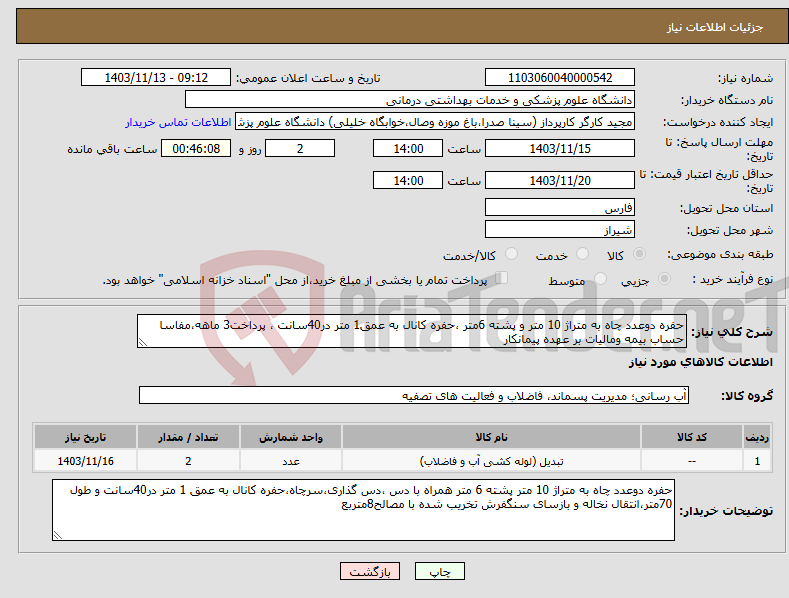Click the need date cell 1403/11/16

coord(86,461)
